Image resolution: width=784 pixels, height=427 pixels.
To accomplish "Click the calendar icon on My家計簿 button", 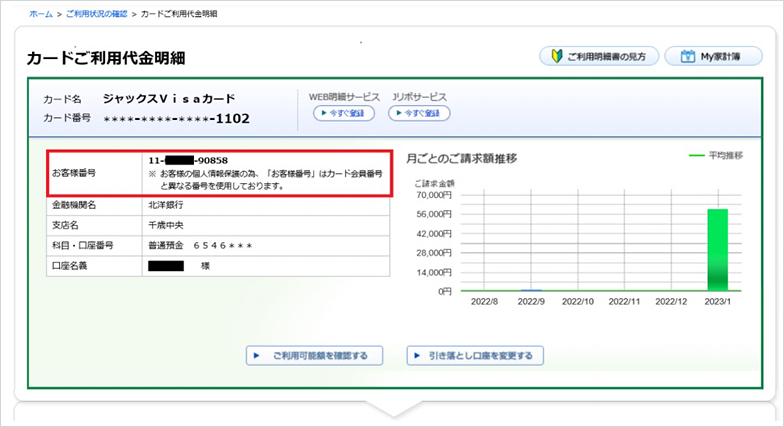I will click(x=687, y=57).
